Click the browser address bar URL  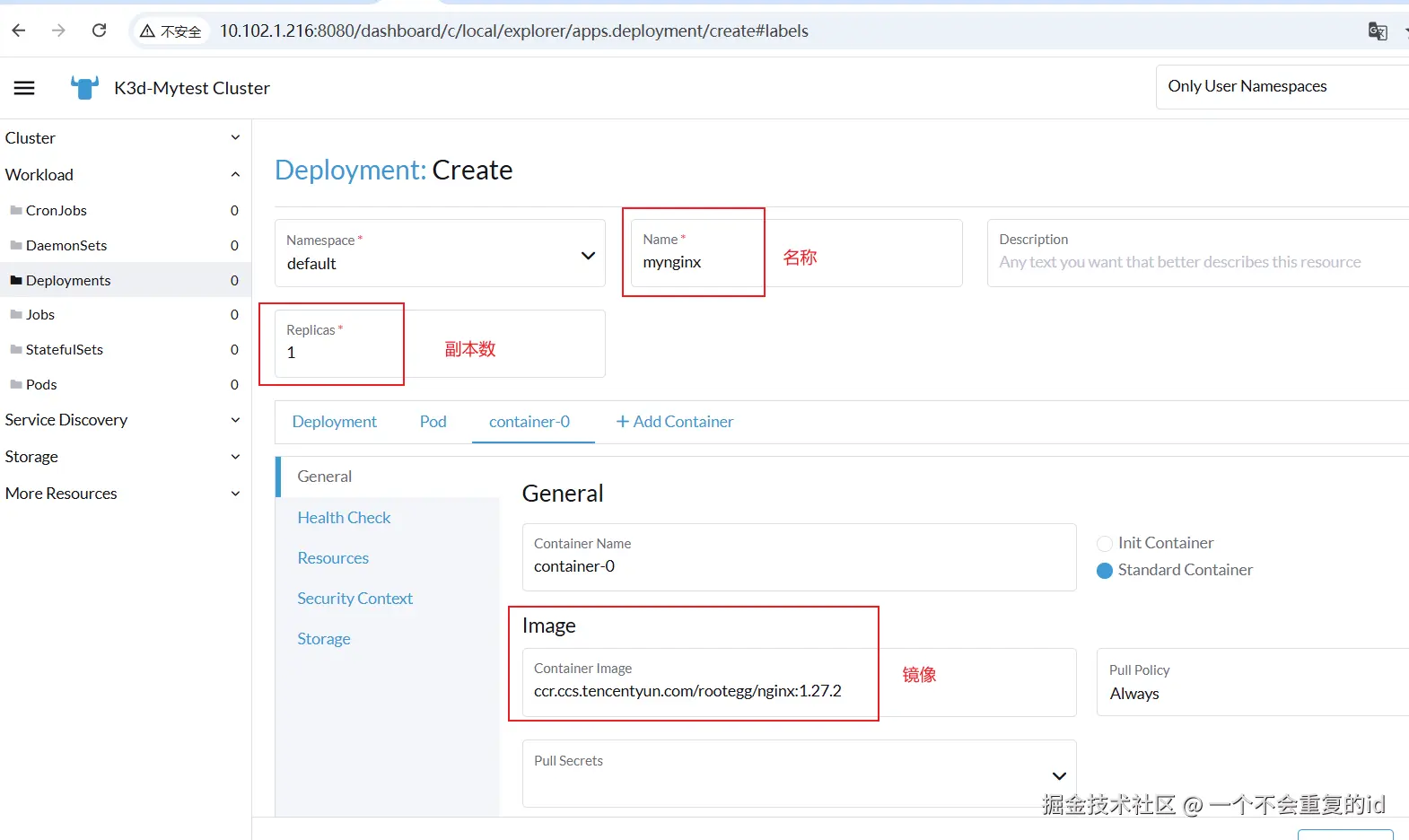(x=514, y=31)
